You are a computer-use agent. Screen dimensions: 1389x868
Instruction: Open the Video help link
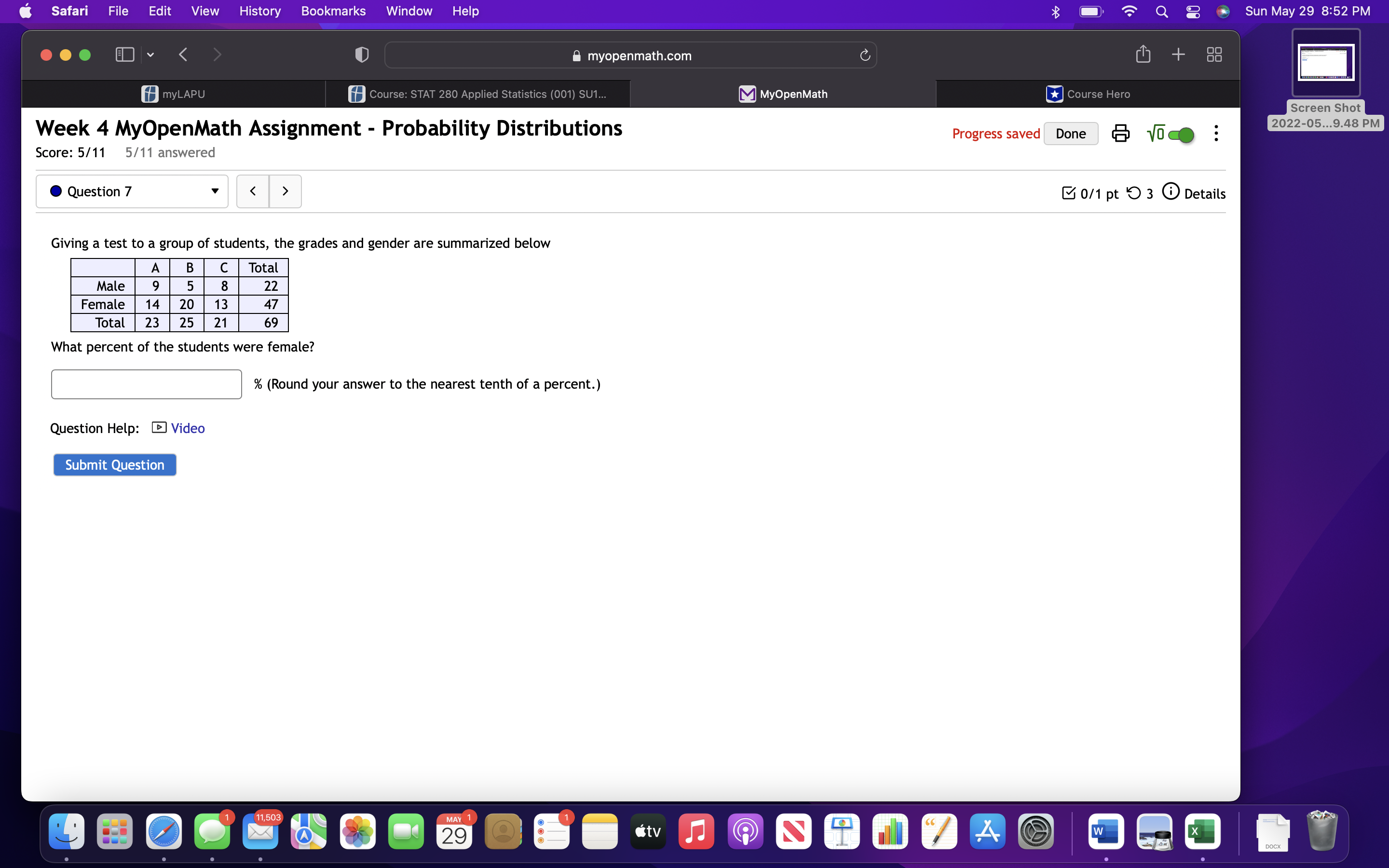point(187,428)
